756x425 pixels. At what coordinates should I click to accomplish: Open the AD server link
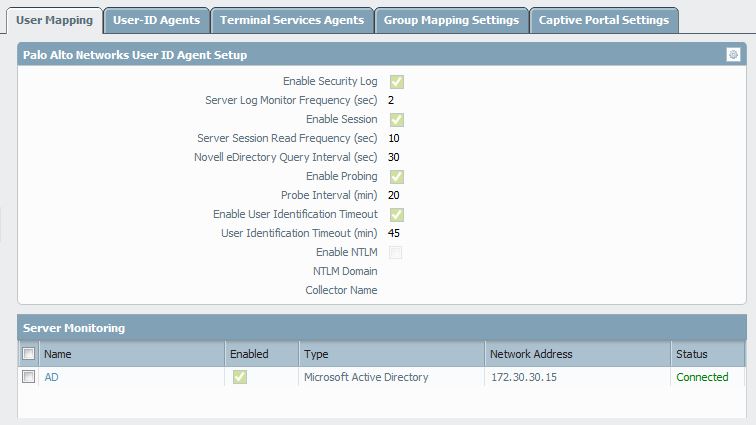52,377
